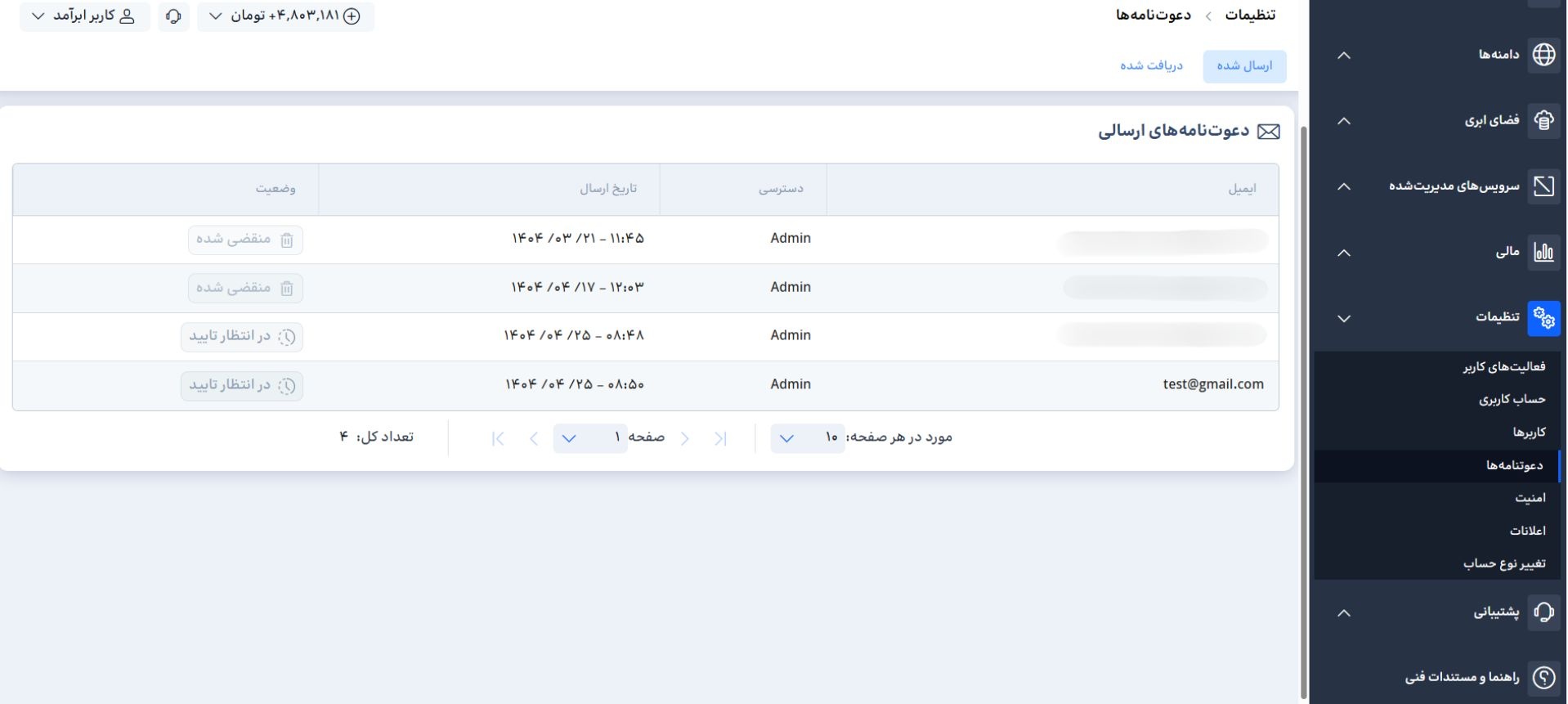Viewport: 1568px width, 704px height.
Task: Click clock icon in 08:48 invitation row
Action: pos(287,337)
